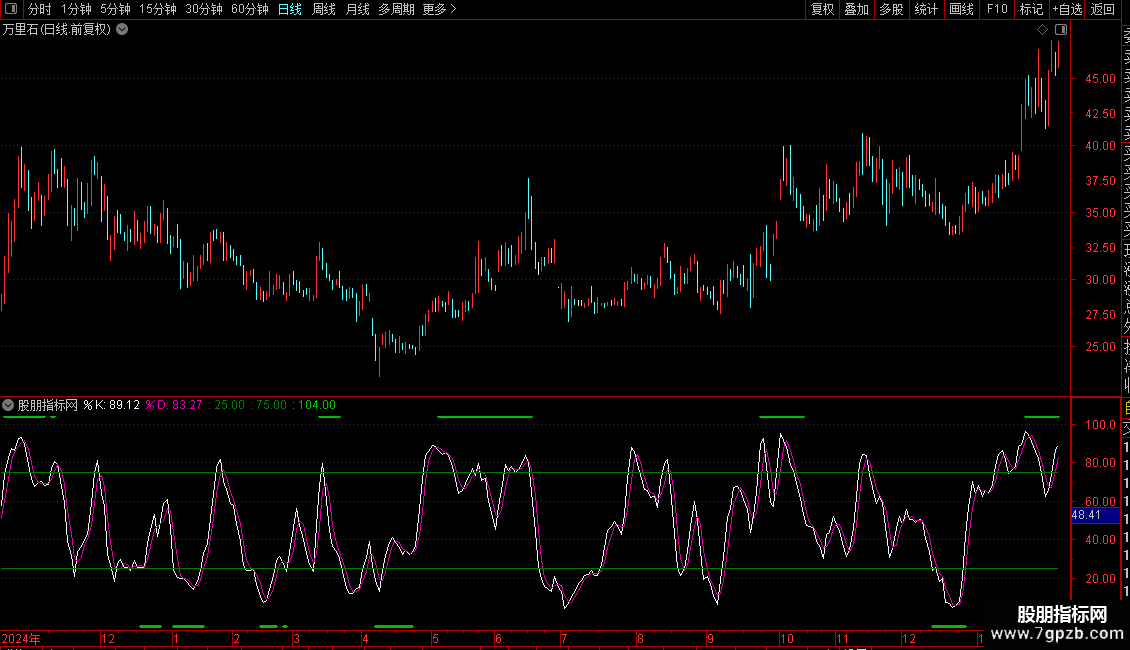Click the 万里石(日线.前复权) chart title
1130x650 pixels.
click(57, 30)
